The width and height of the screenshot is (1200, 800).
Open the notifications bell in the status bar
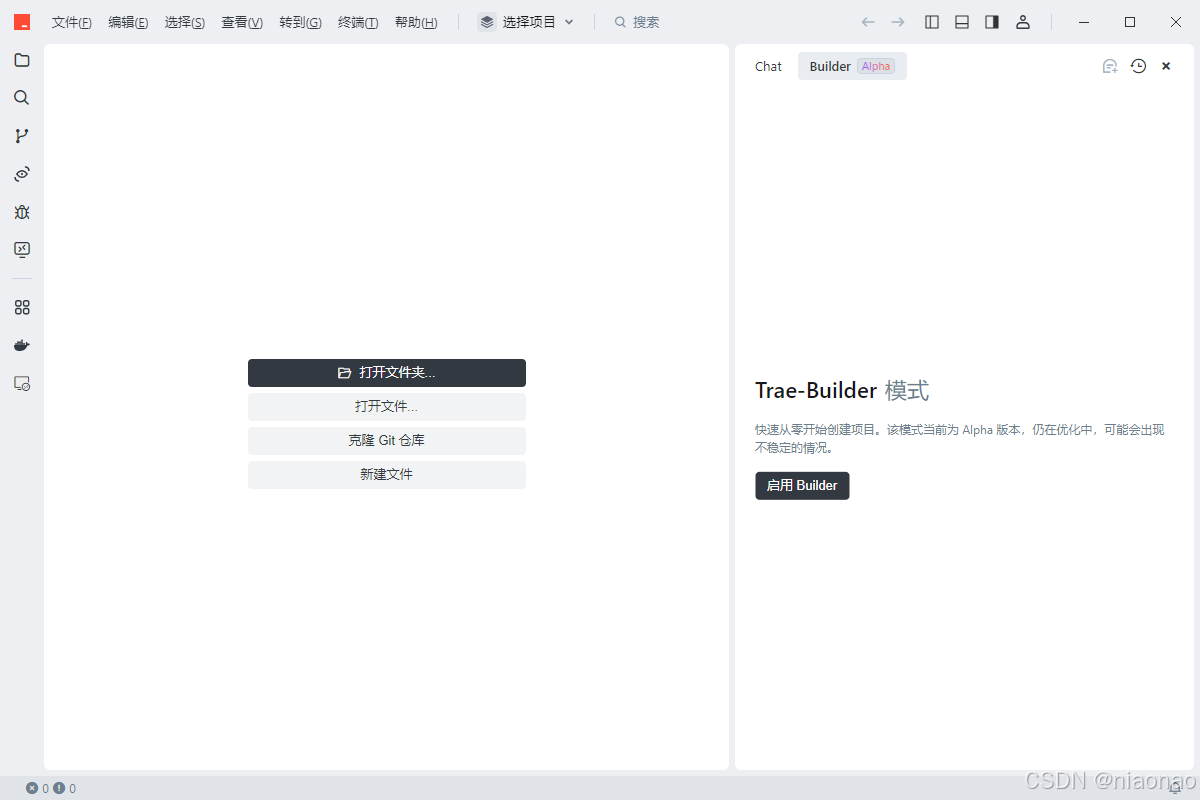click(x=1175, y=788)
